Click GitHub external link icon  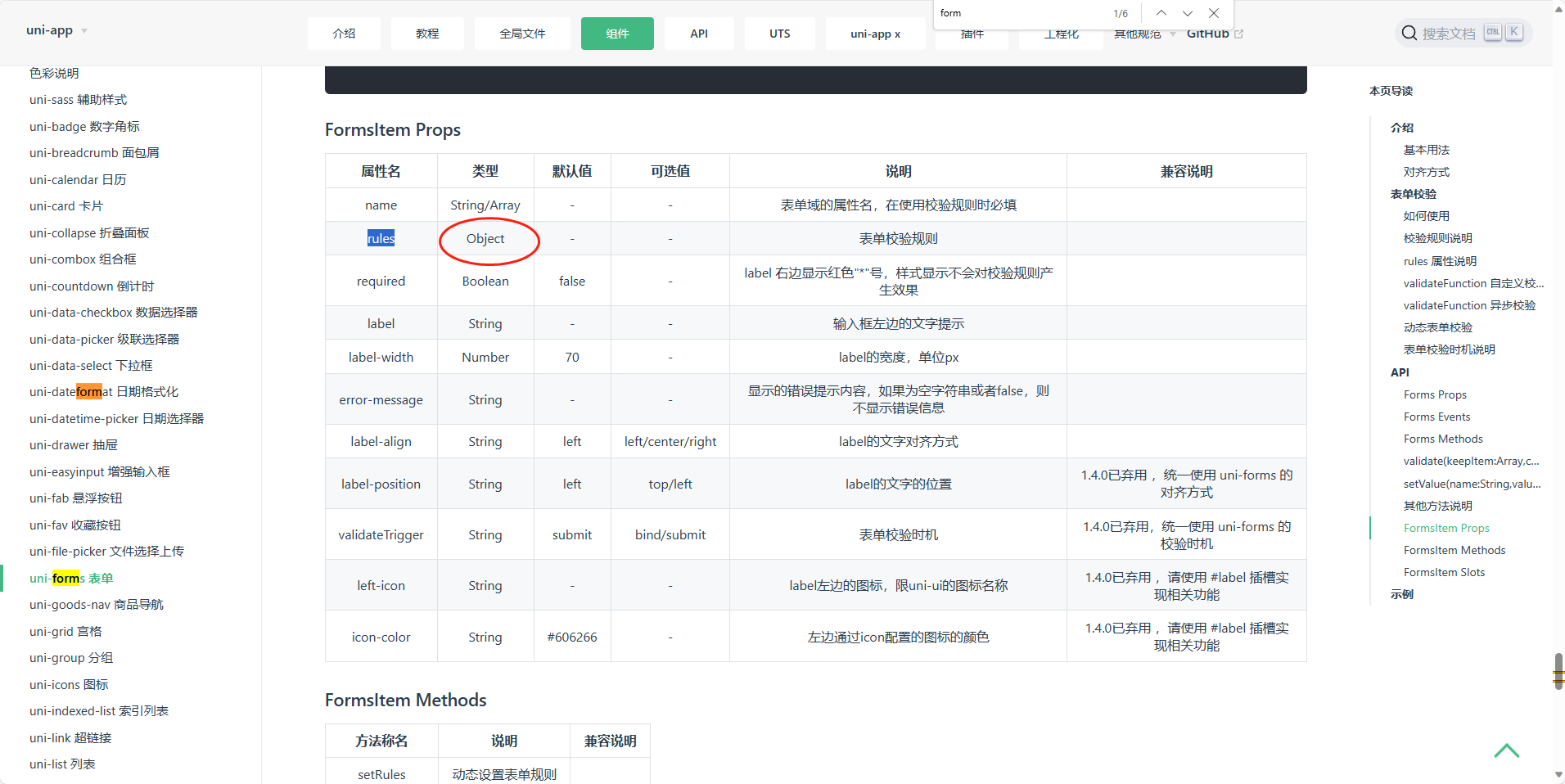[1239, 34]
